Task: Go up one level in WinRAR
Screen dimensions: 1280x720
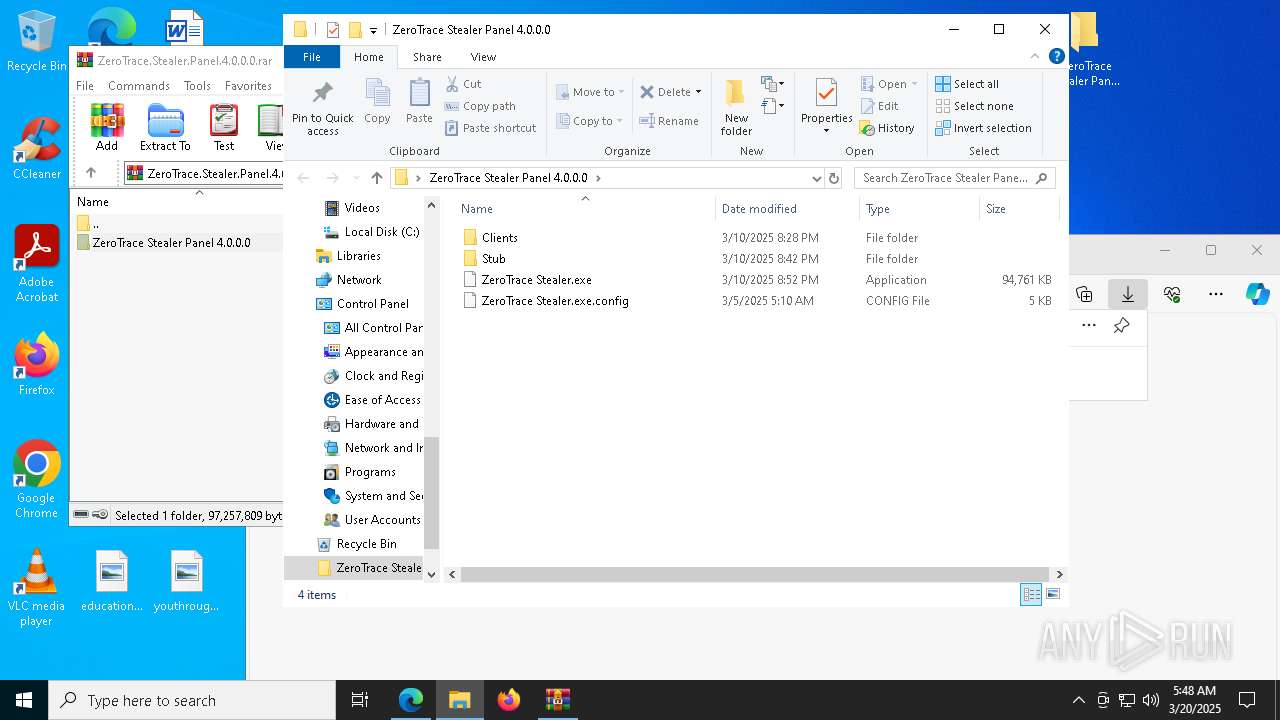Action: coord(91,173)
